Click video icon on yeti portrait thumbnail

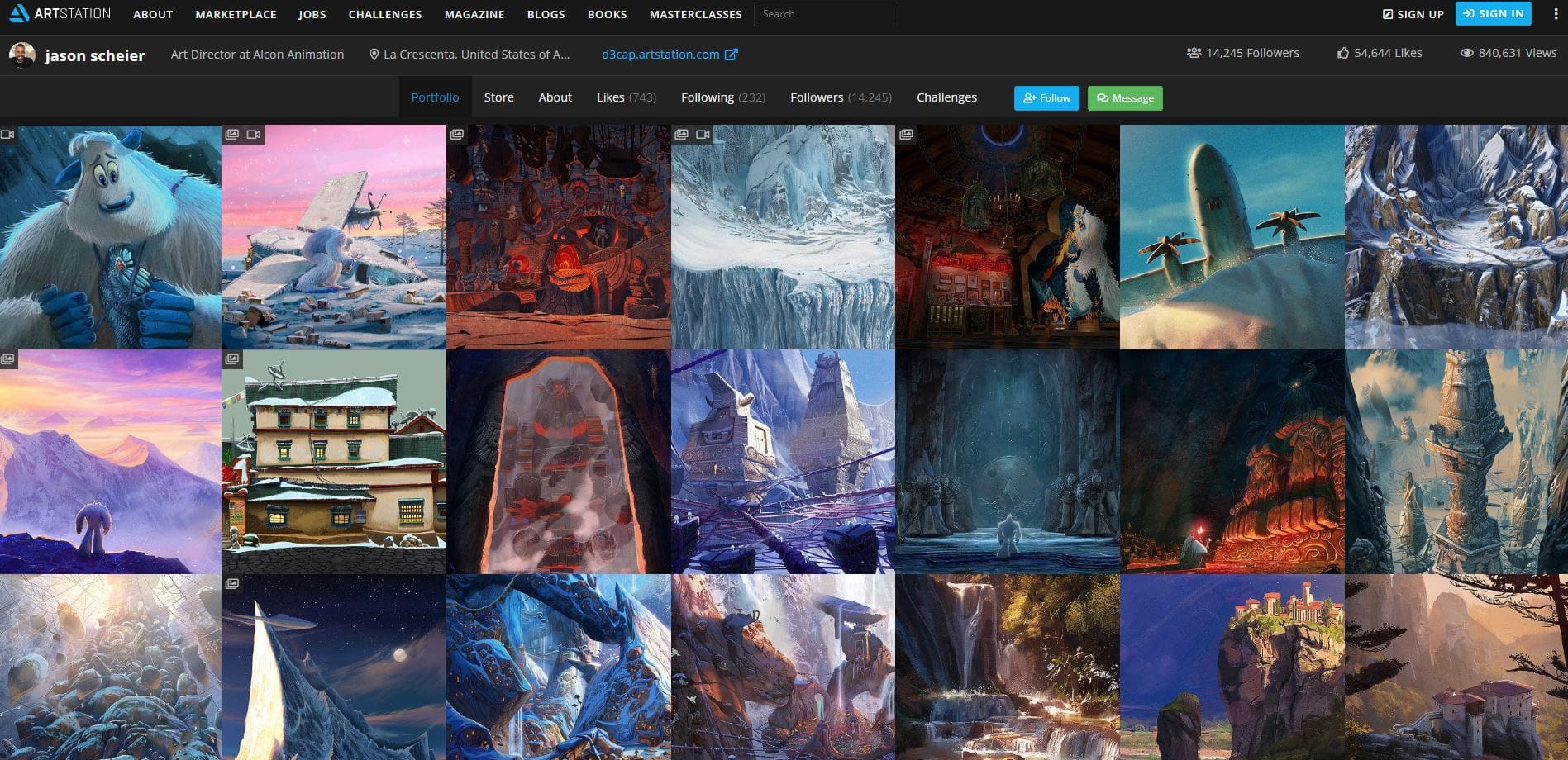(x=7, y=134)
